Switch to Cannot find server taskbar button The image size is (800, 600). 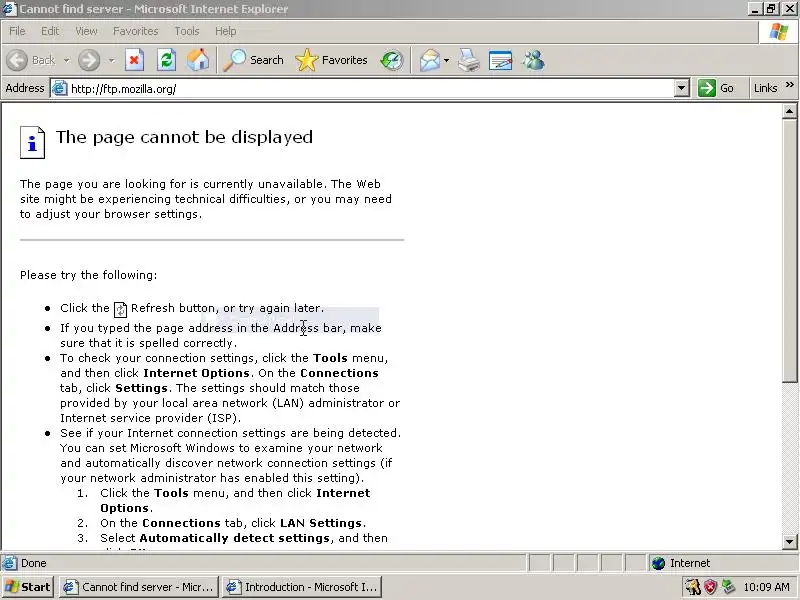pyautogui.click(x=138, y=587)
